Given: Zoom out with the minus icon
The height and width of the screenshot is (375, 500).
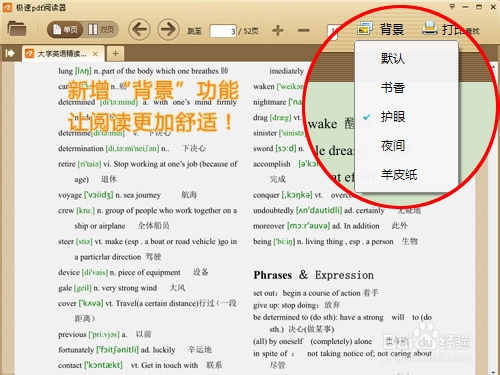Looking at the screenshot, I should pyautogui.click(x=303, y=31).
